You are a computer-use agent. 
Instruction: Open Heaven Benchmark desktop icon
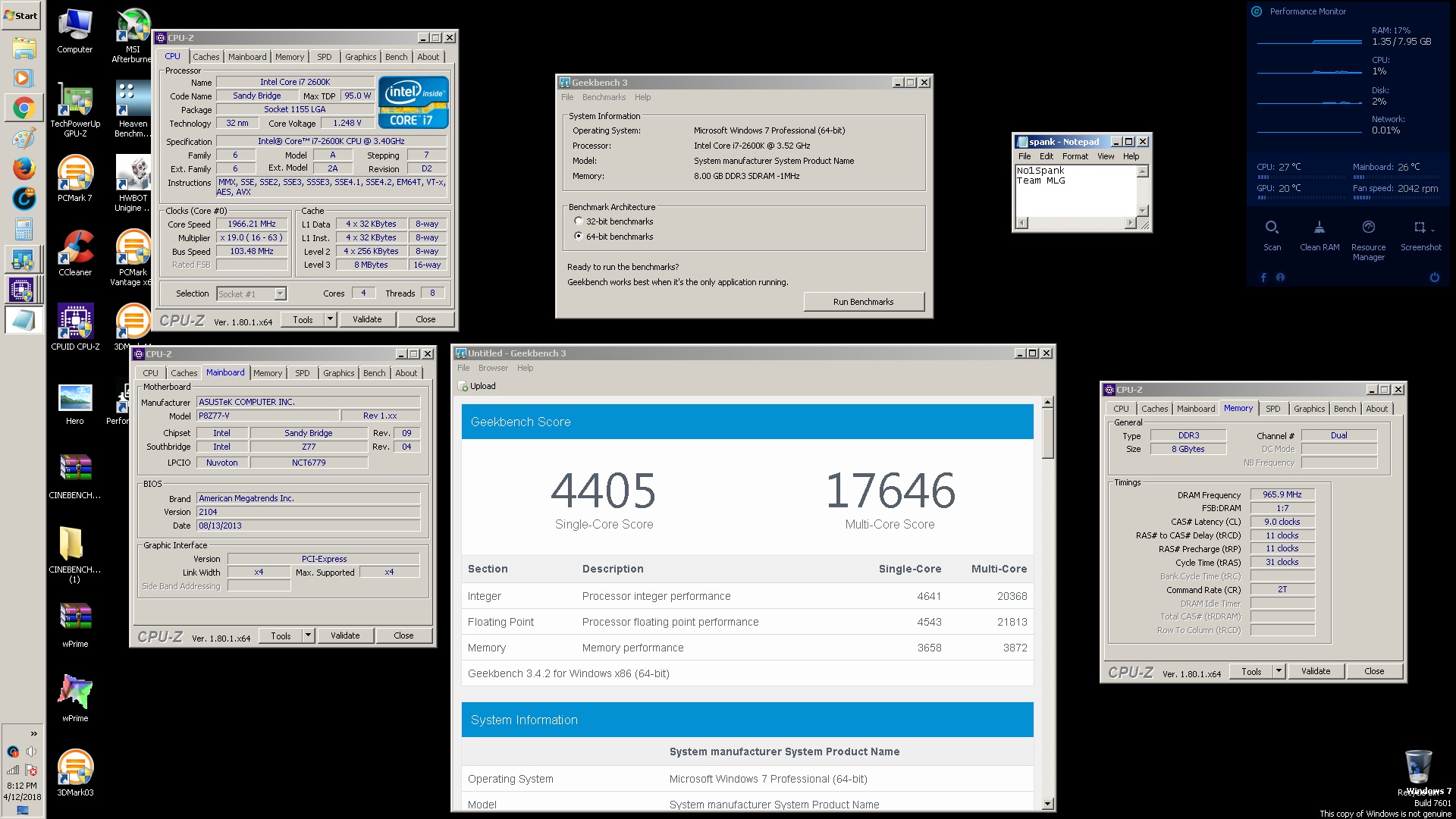coord(132,110)
